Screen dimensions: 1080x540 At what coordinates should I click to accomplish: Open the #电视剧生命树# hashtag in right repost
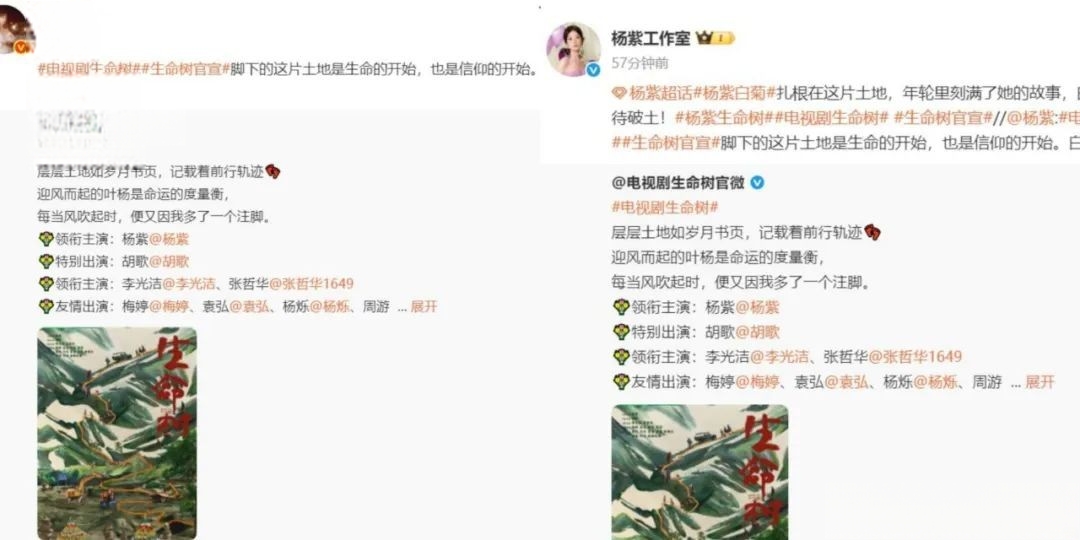(x=665, y=207)
